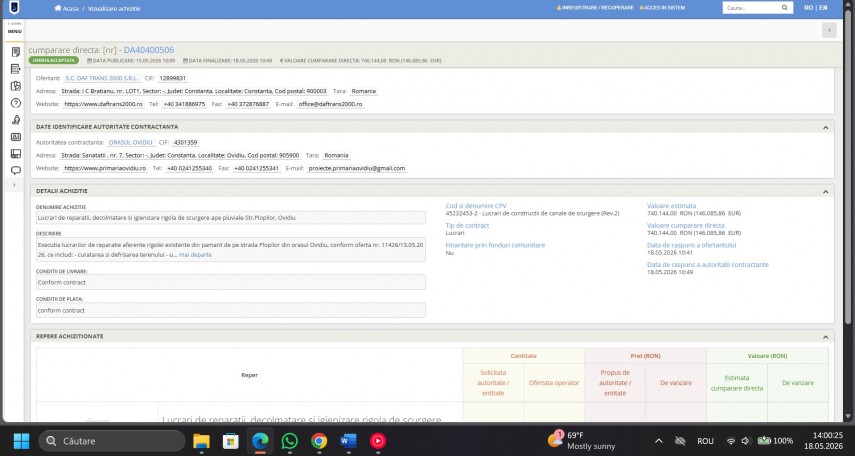Open Microsoft Store from taskbar
The height and width of the screenshot is (456, 855).
coord(231,441)
